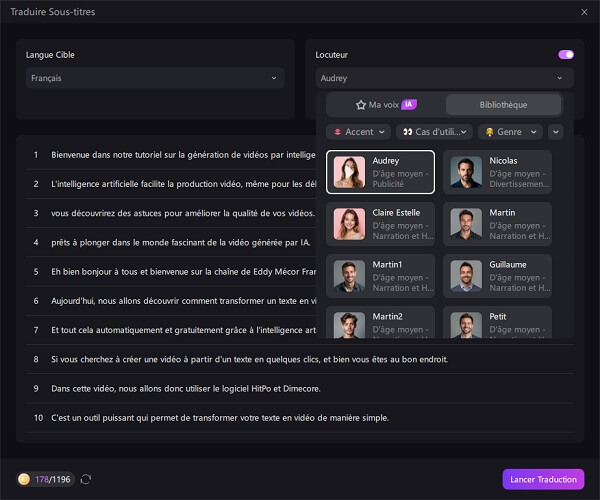The width and height of the screenshot is (600, 500).
Task: Choose the Petit voice avatar
Action: 466,325
